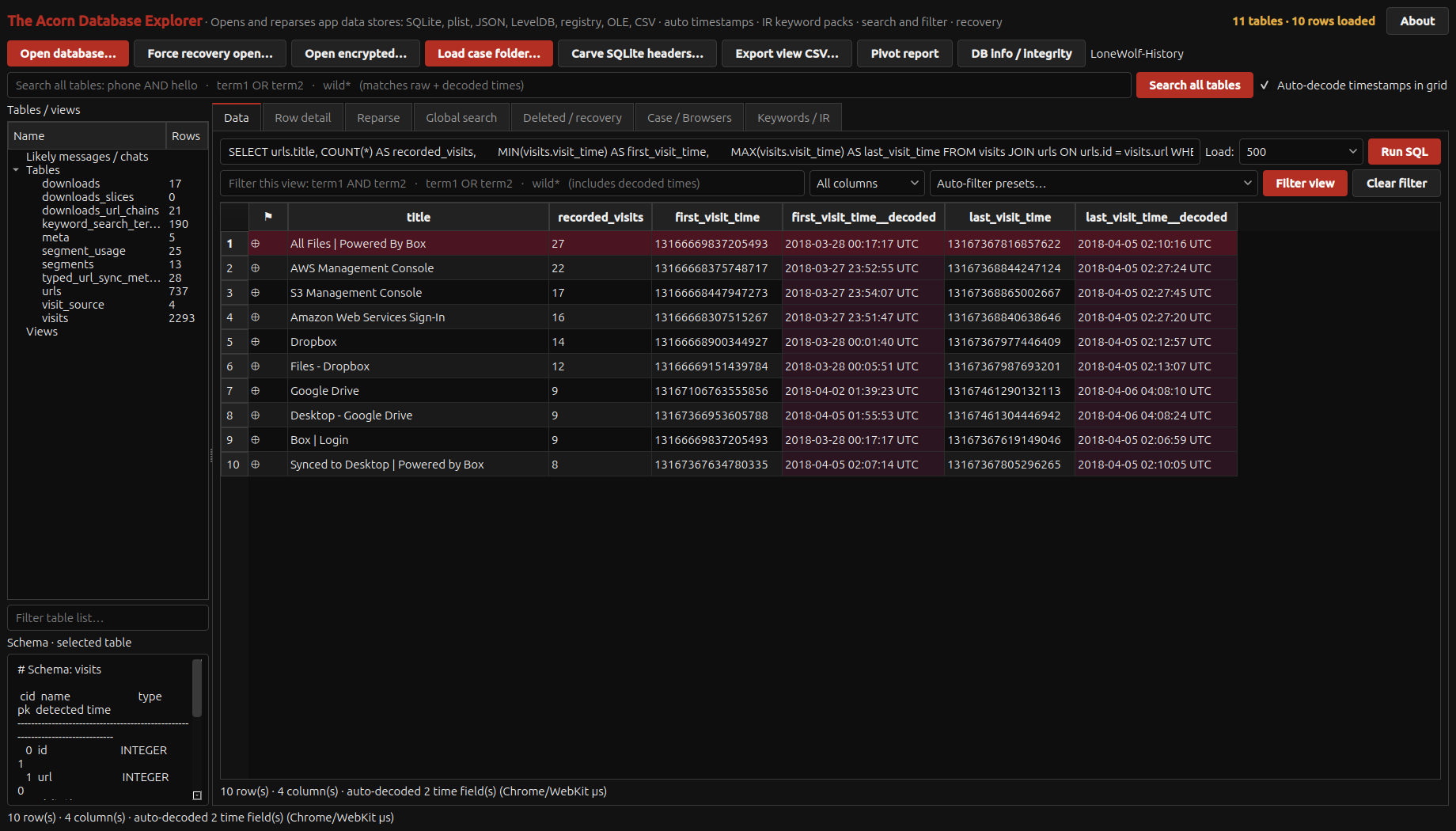Select the downloads_url_chains table
This screenshot has height=831, width=1456.
(100, 211)
